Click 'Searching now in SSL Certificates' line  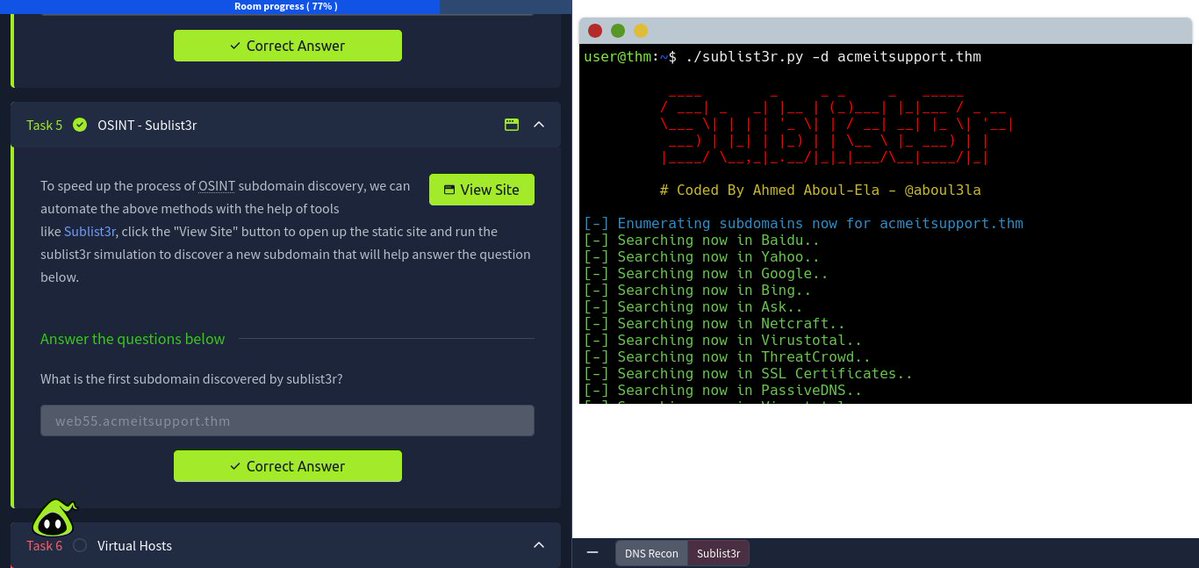748,373
